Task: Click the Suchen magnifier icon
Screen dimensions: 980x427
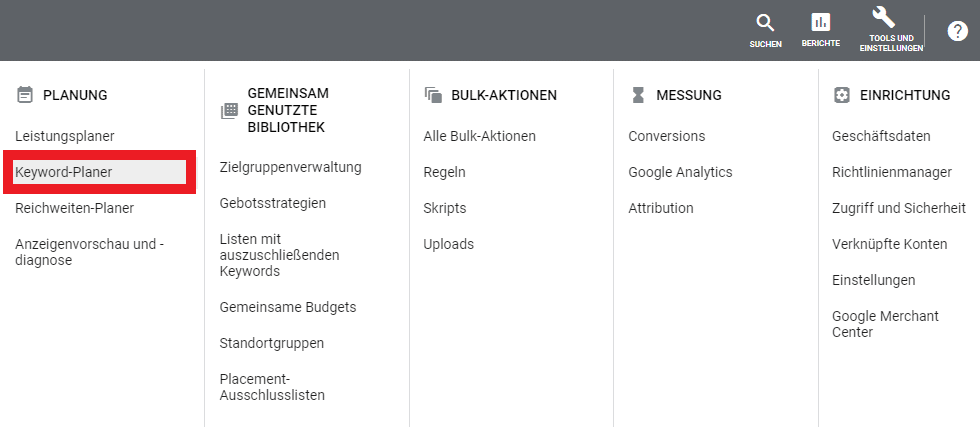Action: click(765, 23)
